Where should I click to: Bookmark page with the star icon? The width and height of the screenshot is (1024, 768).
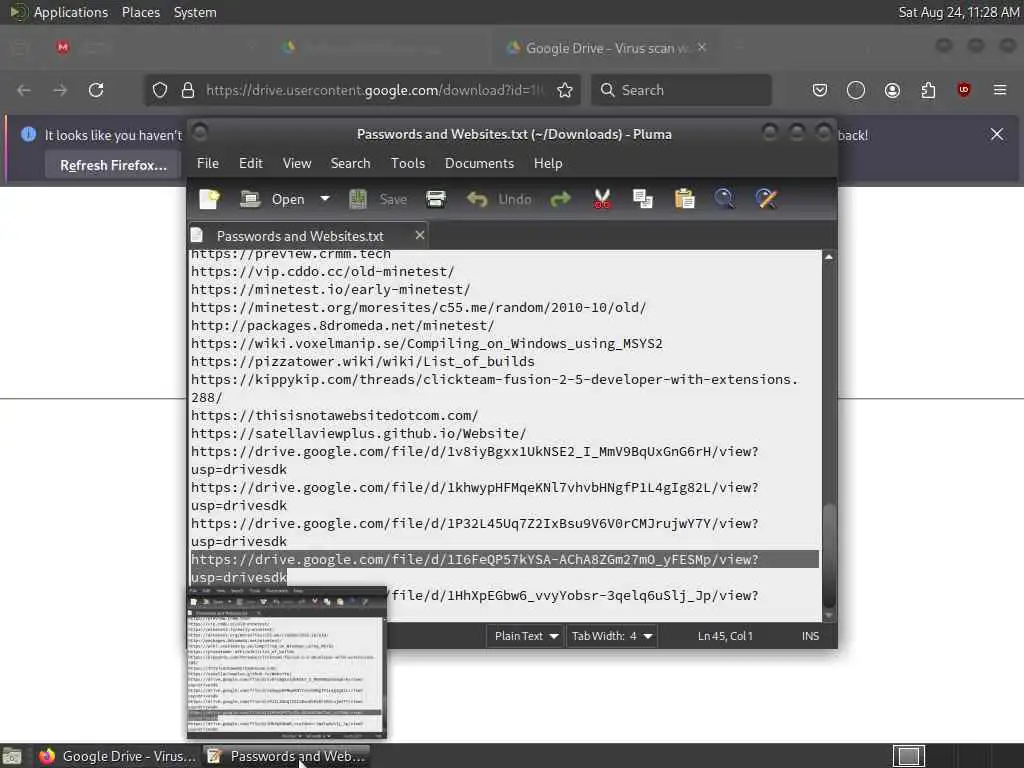[x=565, y=90]
